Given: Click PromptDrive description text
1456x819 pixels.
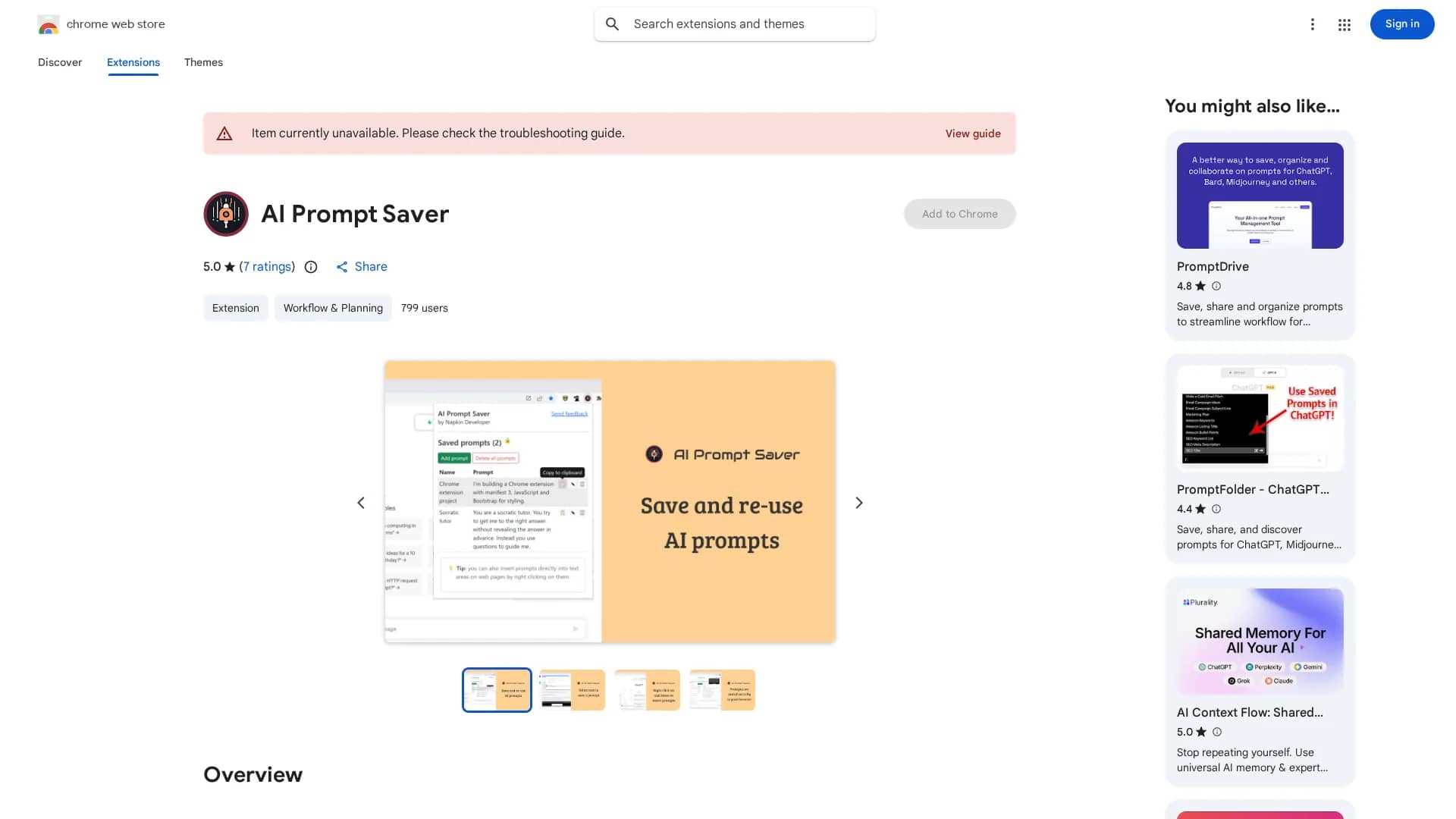Looking at the screenshot, I should coord(1260,314).
